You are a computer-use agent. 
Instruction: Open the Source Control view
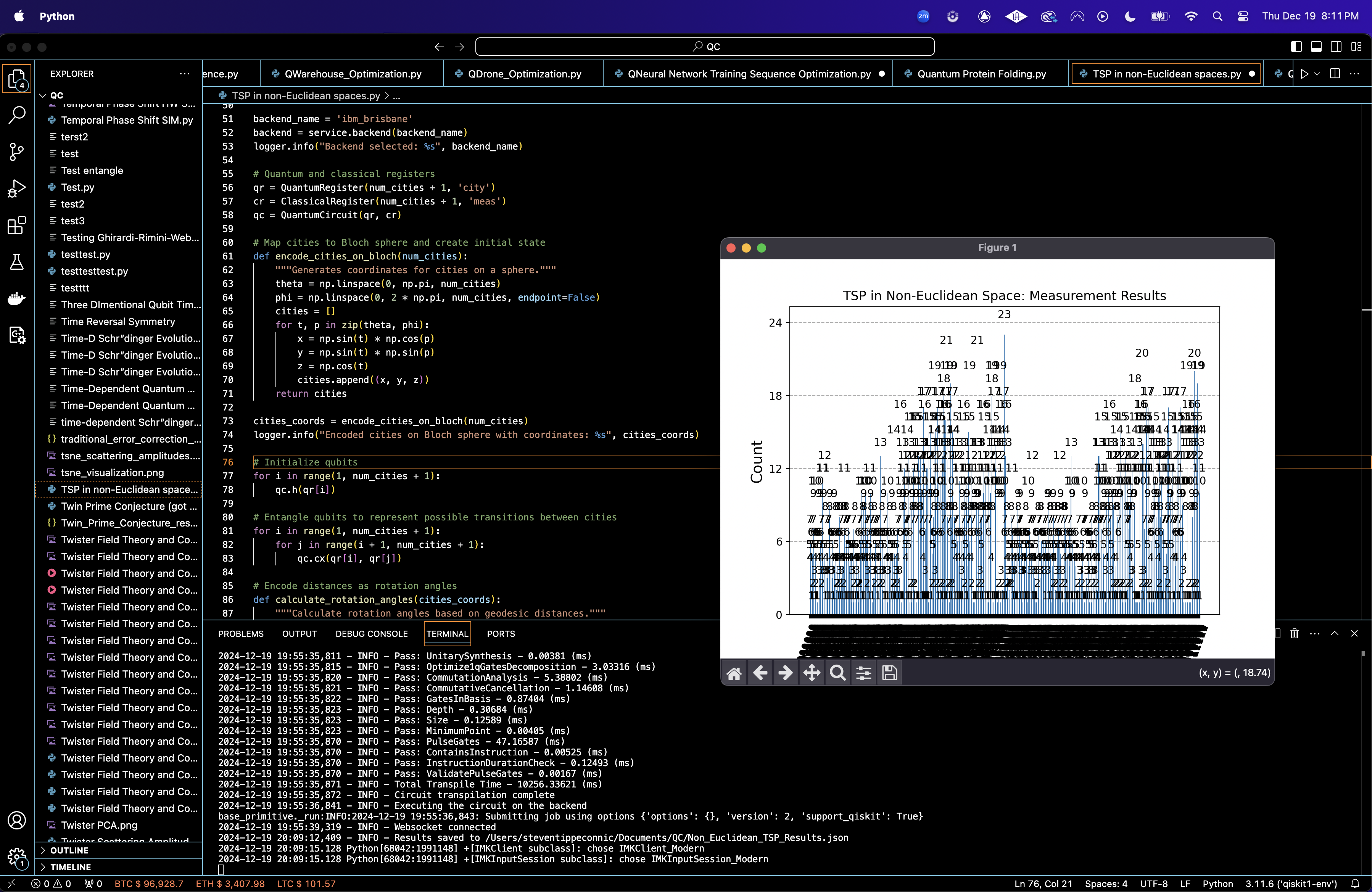coord(17,152)
